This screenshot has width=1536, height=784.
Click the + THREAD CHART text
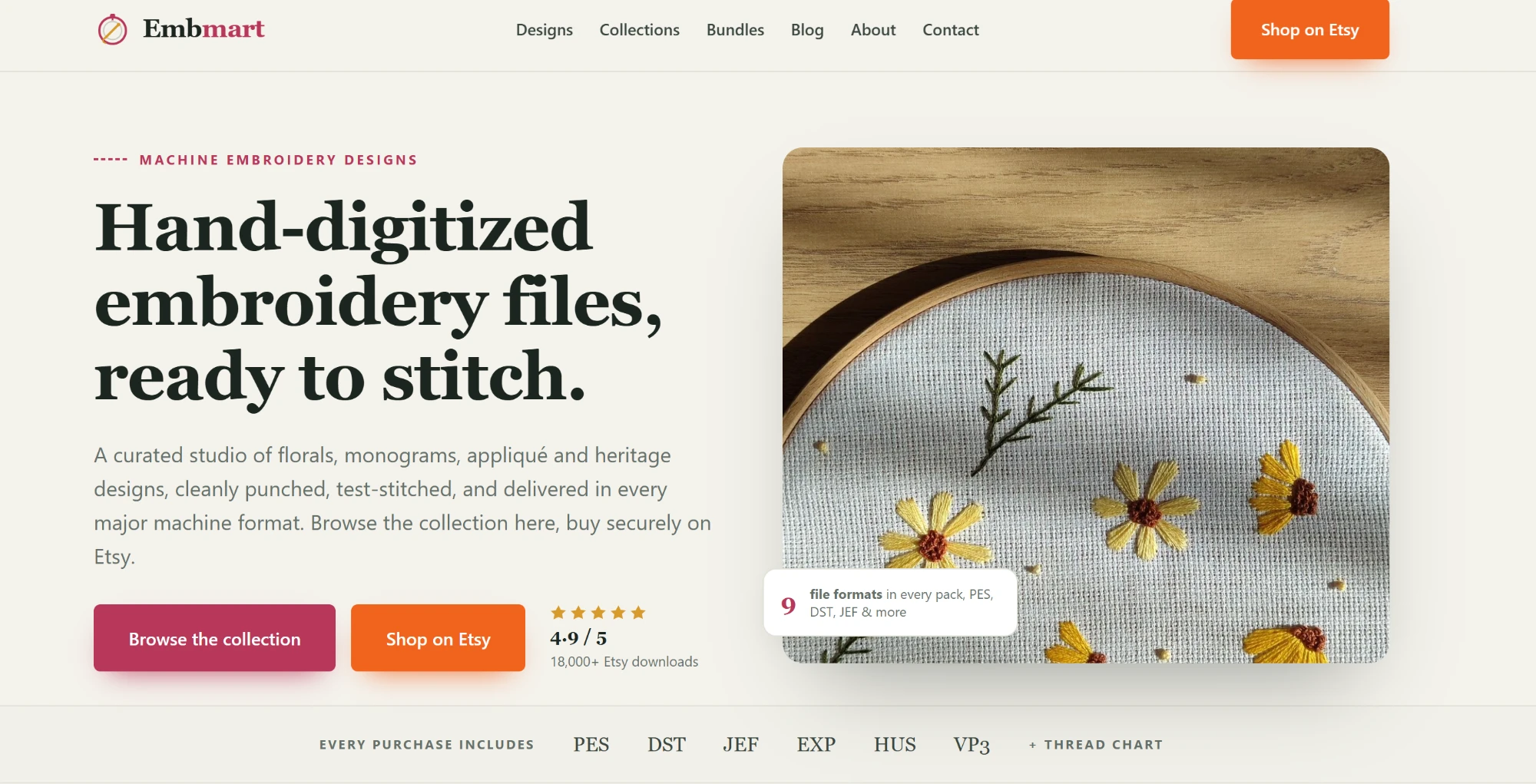1096,745
